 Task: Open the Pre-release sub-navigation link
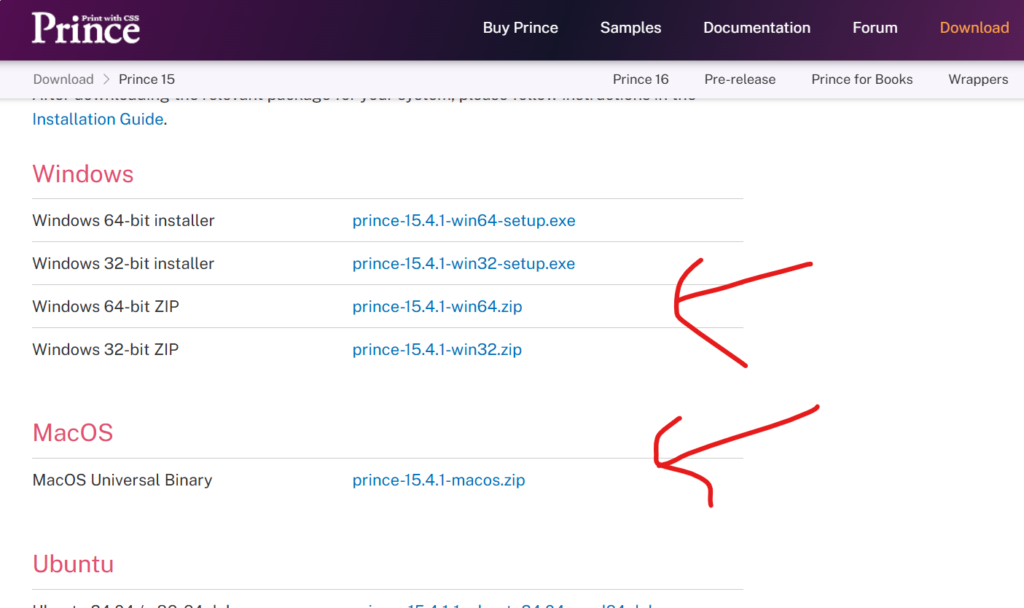click(x=739, y=79)
